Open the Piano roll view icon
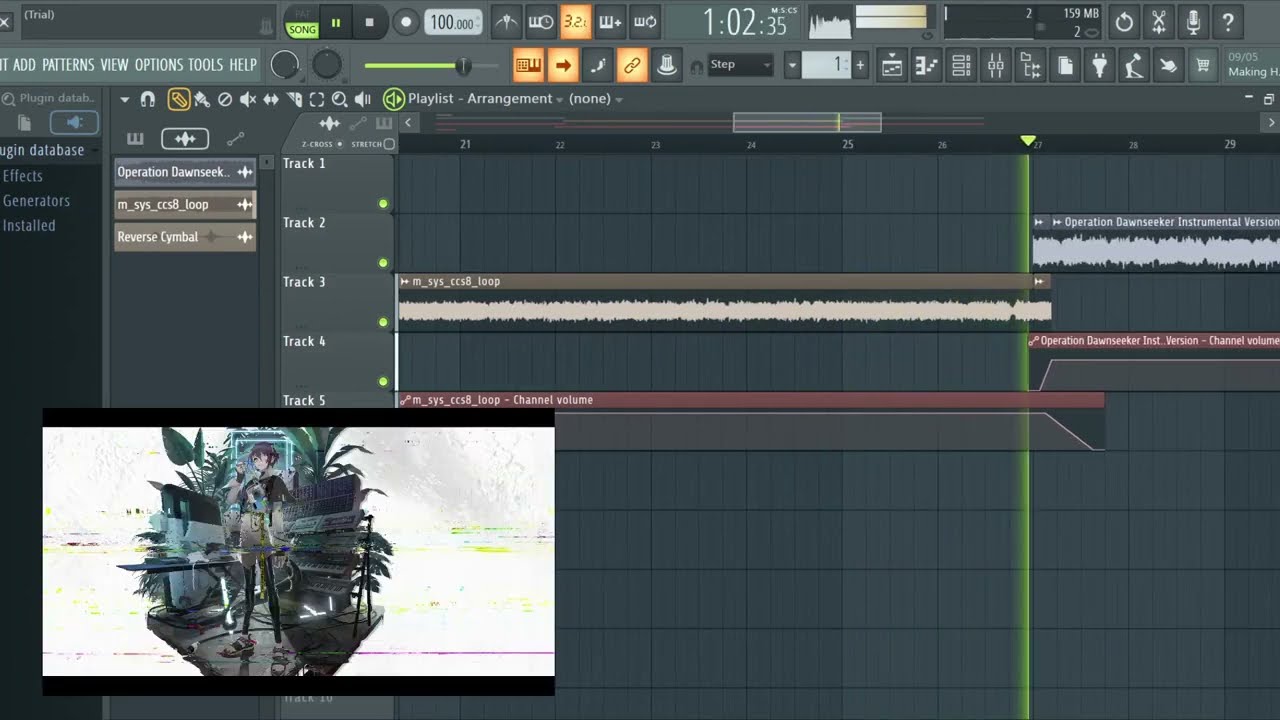 926,66
